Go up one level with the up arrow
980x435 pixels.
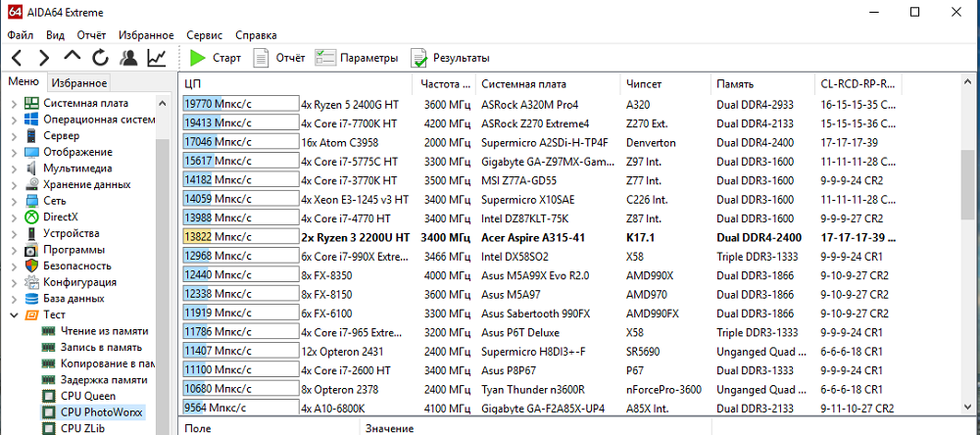72,58
